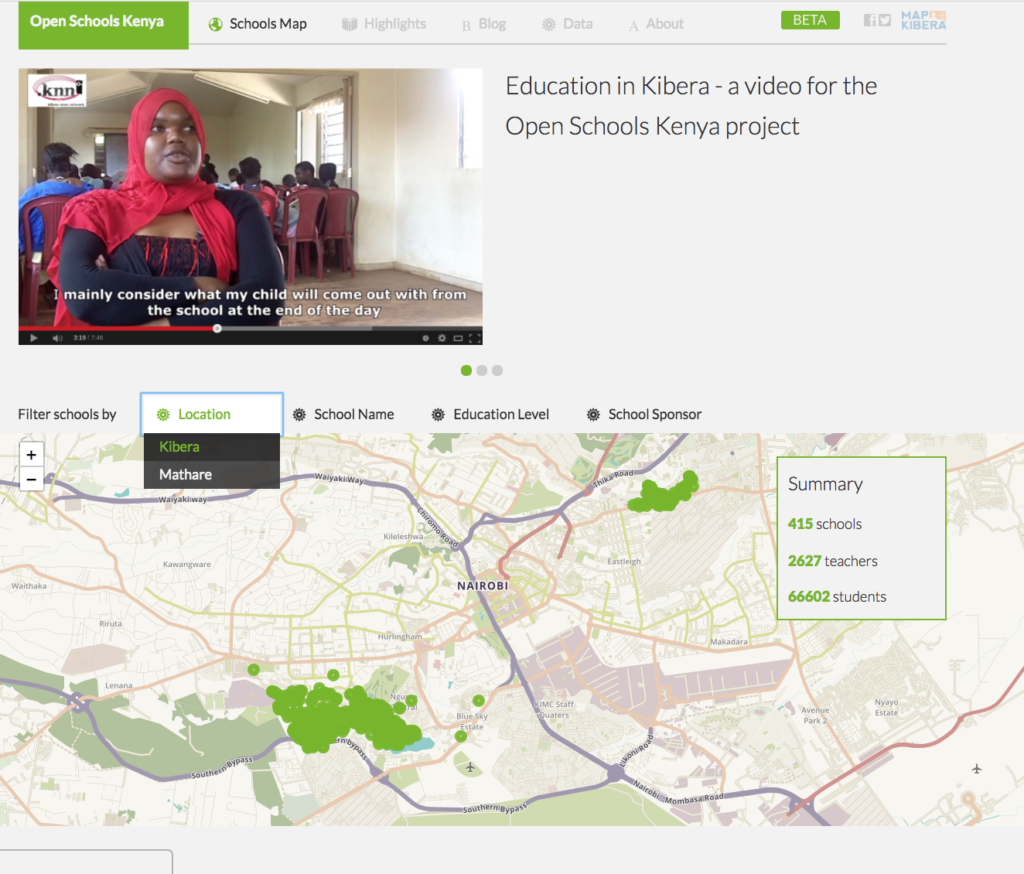Click the green gear icon next to Location
The width and height of the screenshot is (1024, 874).
163,415
